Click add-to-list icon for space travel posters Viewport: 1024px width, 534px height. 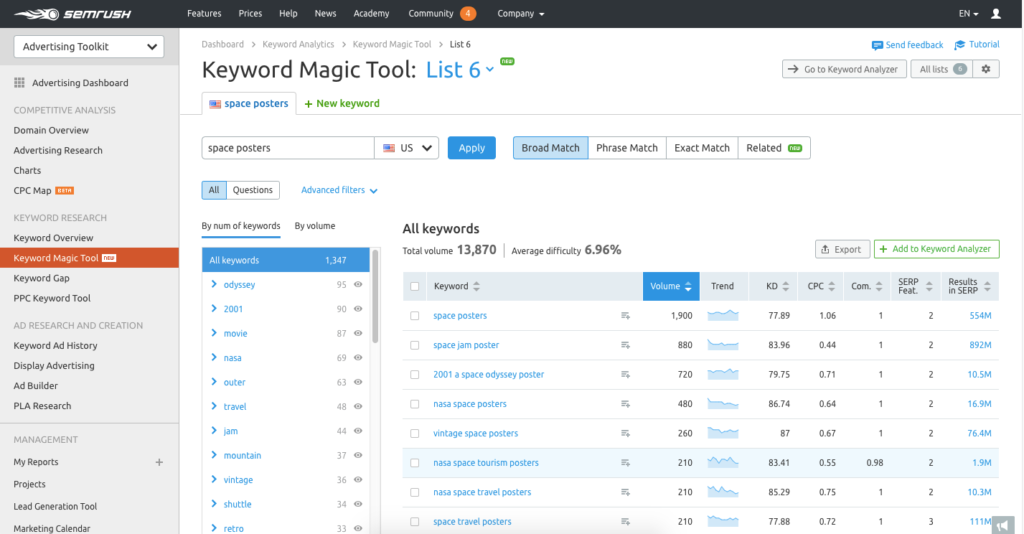(625, 522)
